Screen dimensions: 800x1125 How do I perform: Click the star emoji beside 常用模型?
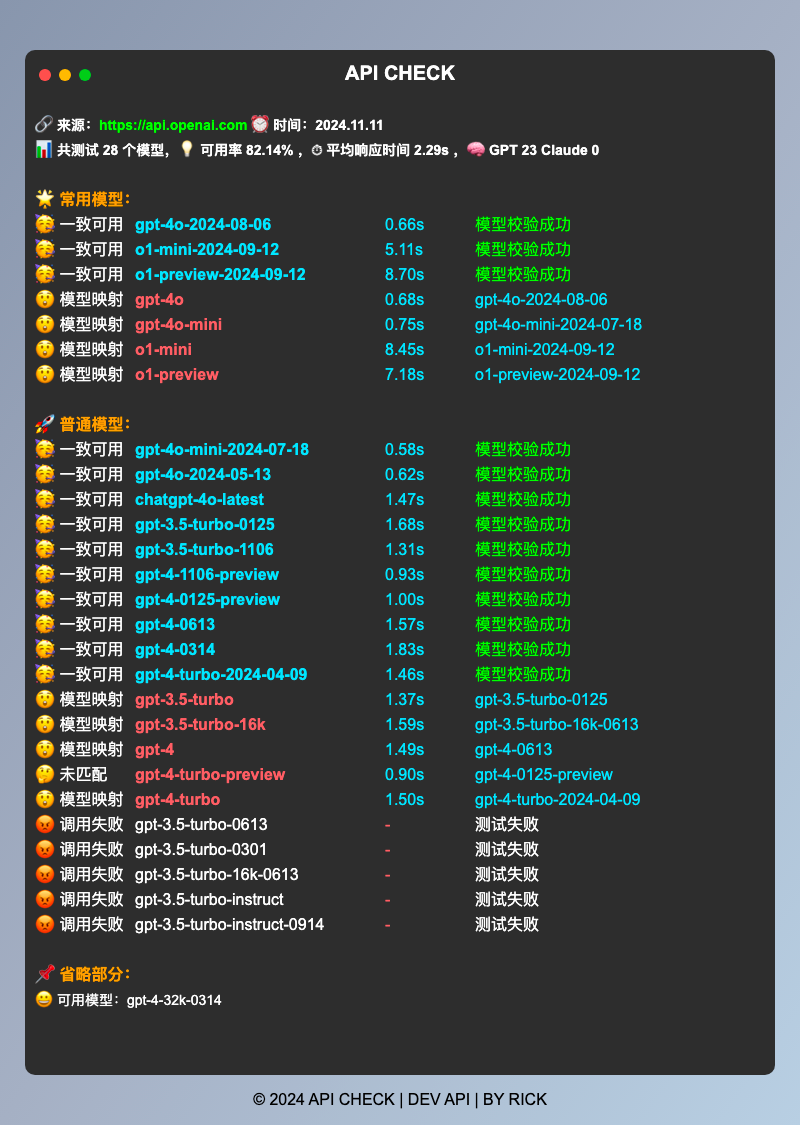click(x=44, y=199)
